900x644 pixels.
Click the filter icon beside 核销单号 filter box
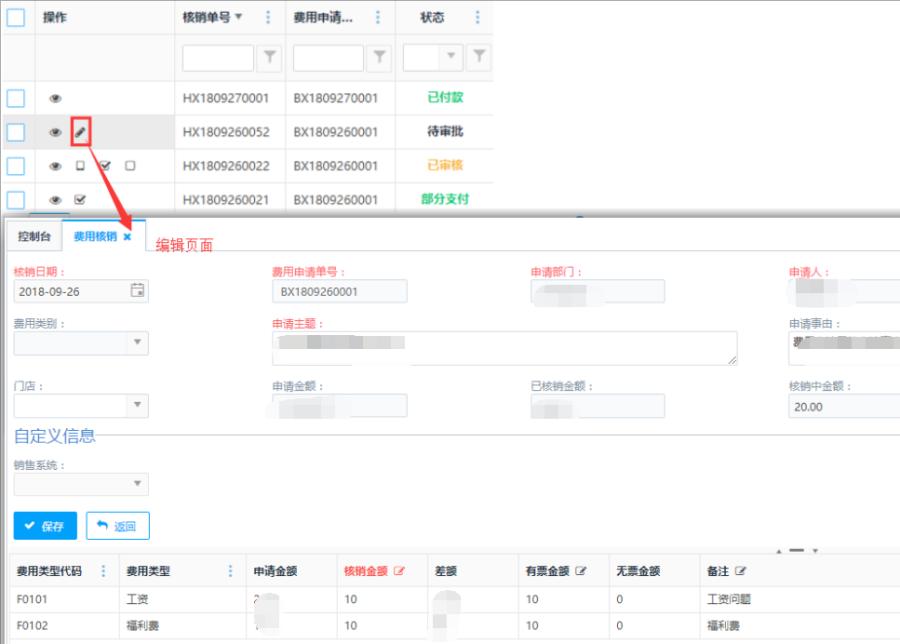point(269,58)
